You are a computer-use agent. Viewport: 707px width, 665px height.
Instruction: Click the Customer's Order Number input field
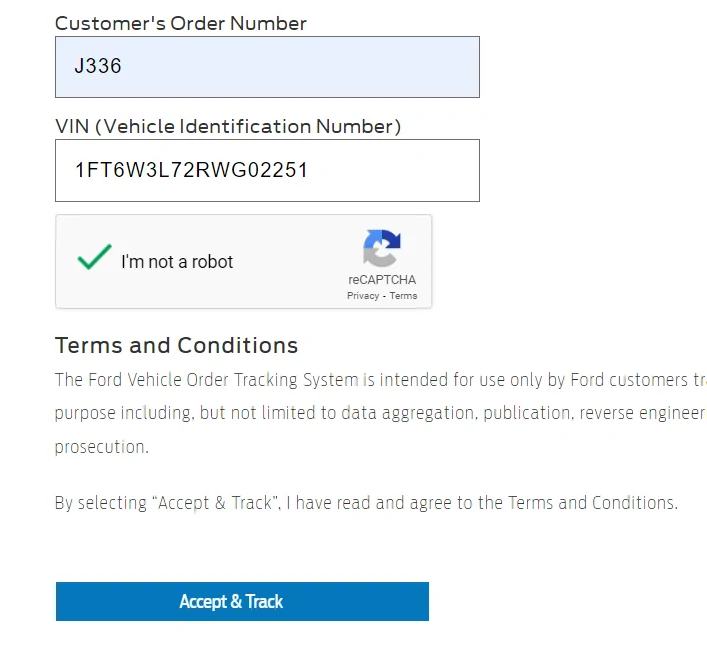tap(267, 67)
